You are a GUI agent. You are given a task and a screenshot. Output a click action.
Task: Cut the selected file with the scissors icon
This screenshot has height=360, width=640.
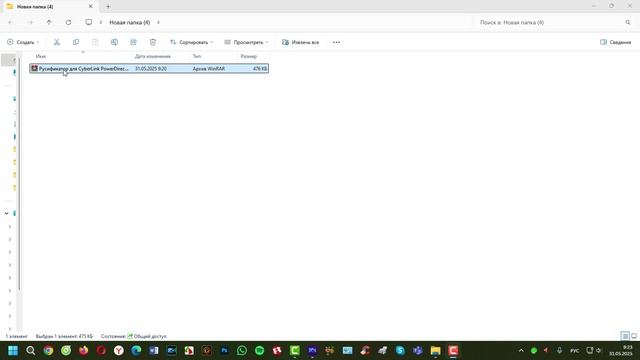(x=57, y=42)
